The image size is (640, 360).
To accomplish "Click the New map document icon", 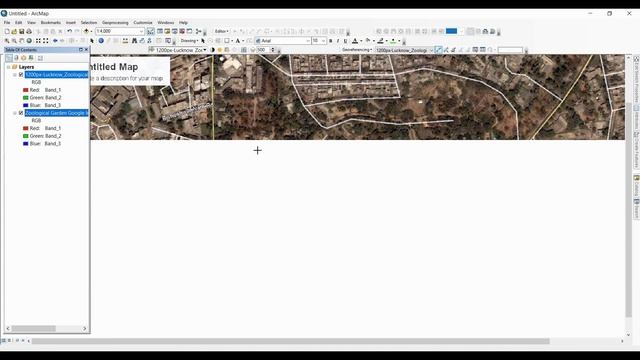I will coord(7,31).
